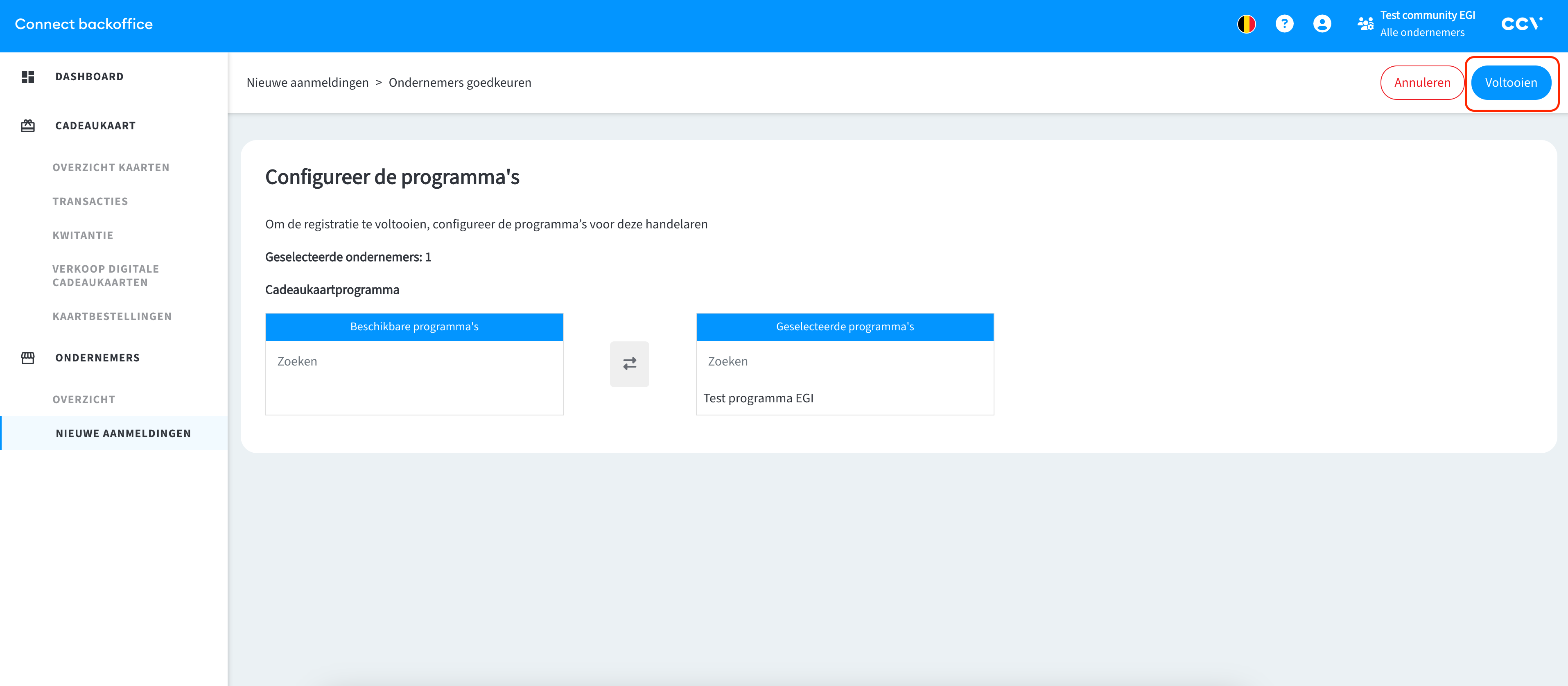The width and height of the screenshot is (1568, 686).
Task: Click the CCV logo
Action: 1521,24
